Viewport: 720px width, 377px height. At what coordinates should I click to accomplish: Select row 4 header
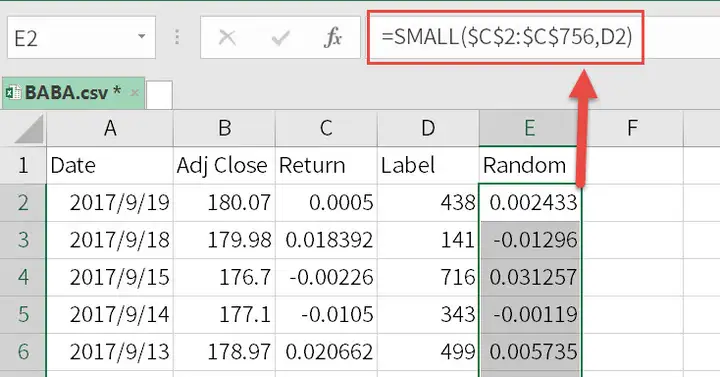click(x=23, y=277)
